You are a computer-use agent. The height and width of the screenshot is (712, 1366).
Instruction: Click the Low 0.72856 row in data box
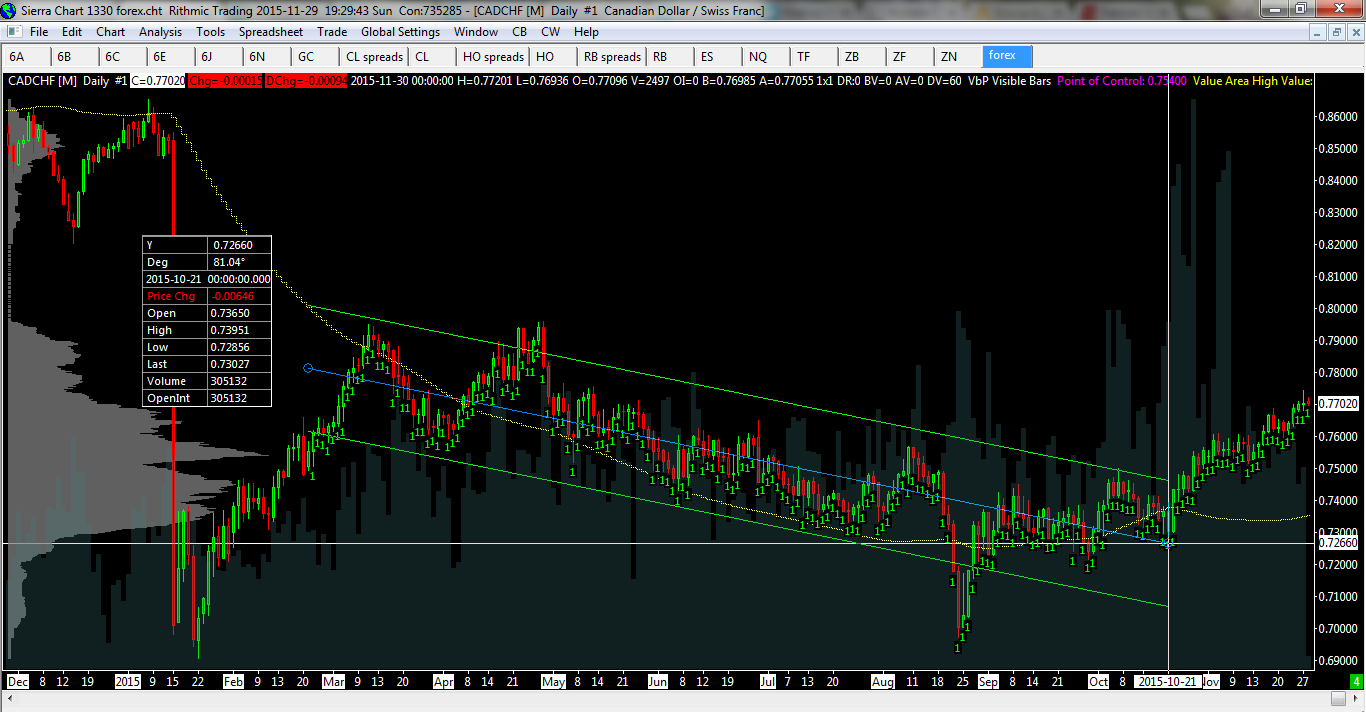point(207,347)
